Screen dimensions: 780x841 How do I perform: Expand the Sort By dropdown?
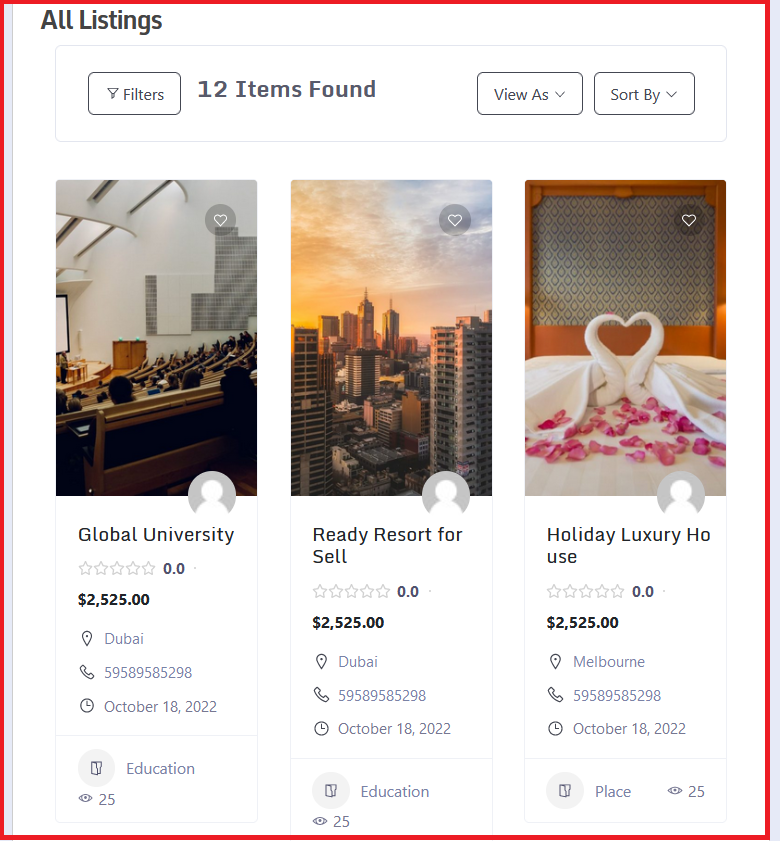[644, 94]
